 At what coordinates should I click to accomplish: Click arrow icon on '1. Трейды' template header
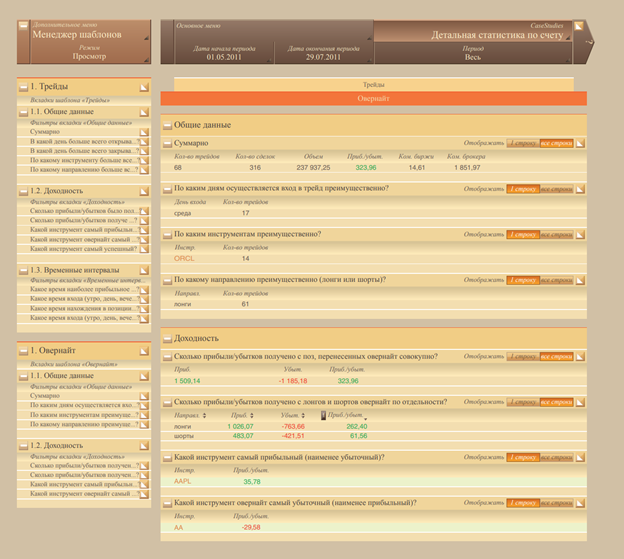(x=144, y=87)
